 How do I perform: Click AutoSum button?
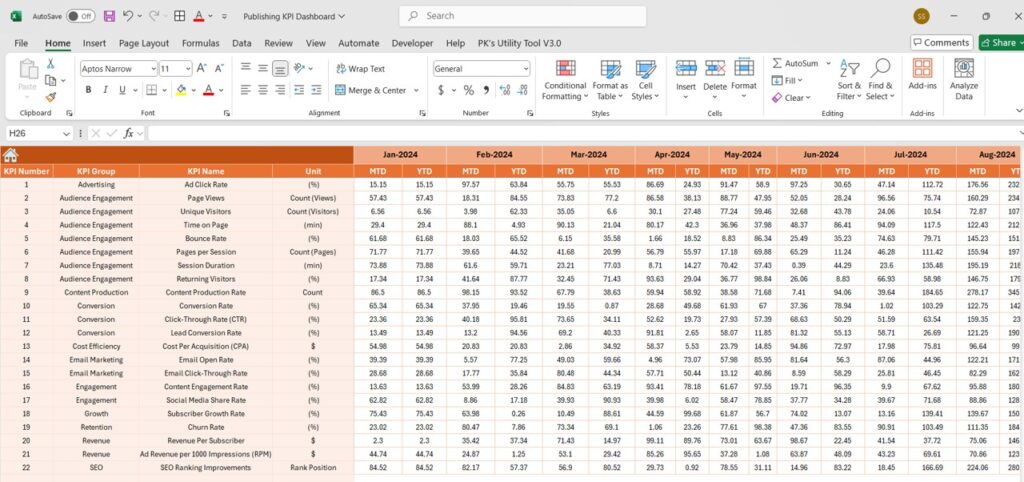click(x=795, y=63)
